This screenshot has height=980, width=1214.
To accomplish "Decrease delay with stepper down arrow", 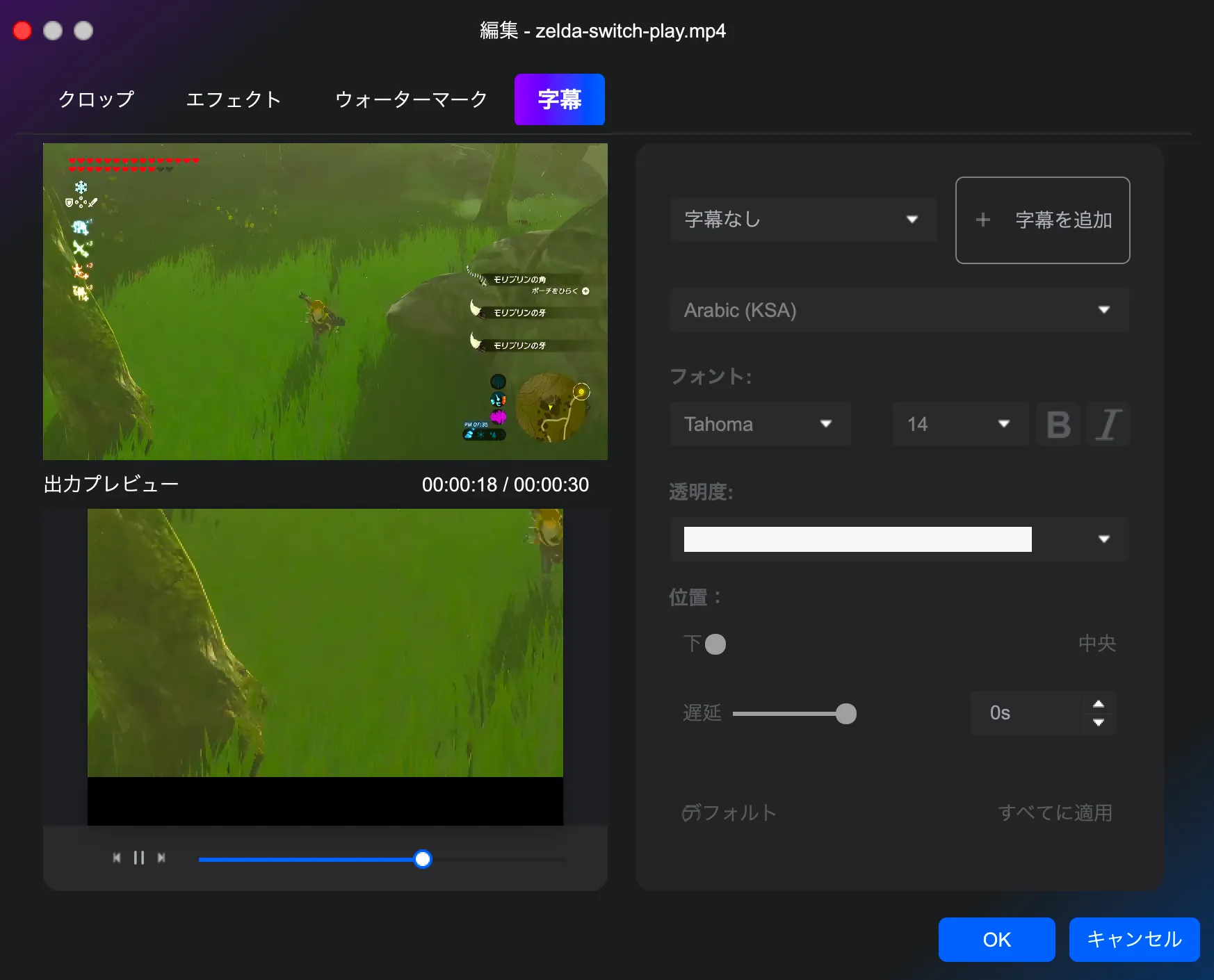I will coord(1099,722).
